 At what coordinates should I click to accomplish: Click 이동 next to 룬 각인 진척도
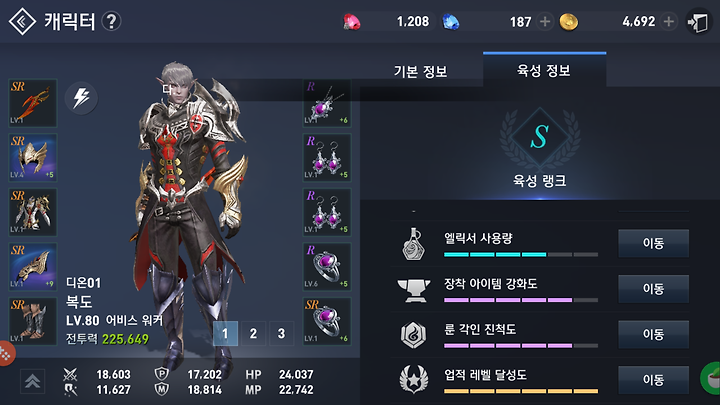tap(653, 334)
